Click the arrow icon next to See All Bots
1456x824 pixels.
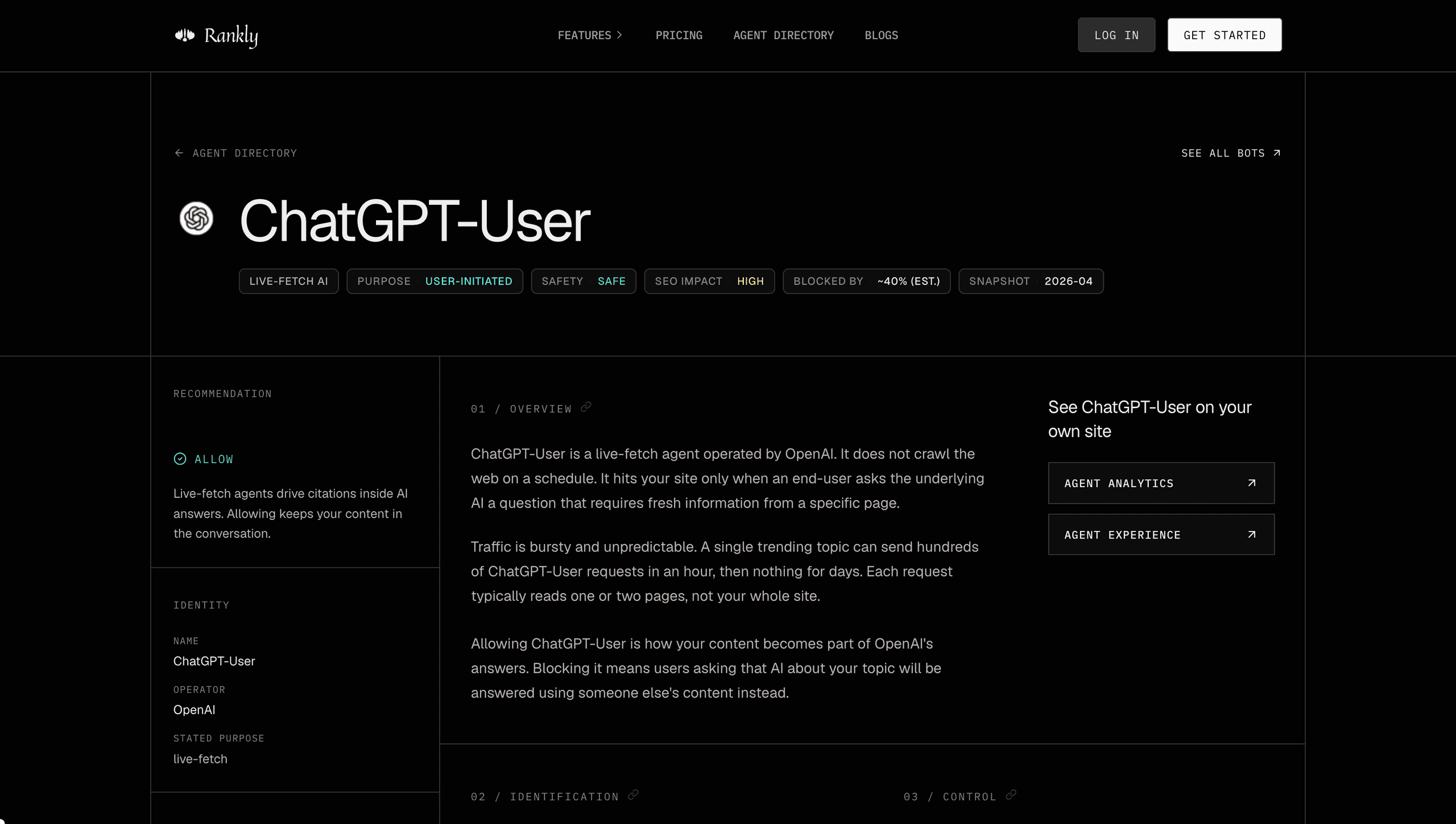1277,153
